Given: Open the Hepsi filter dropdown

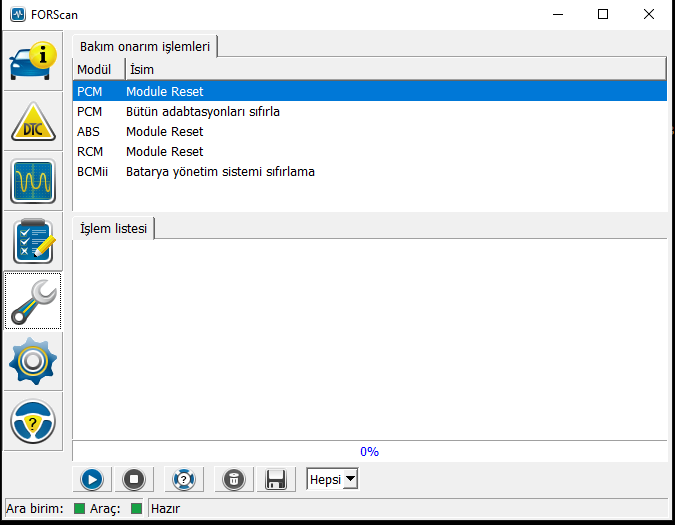Looking at the screenshot, I should tap(332, 479).
